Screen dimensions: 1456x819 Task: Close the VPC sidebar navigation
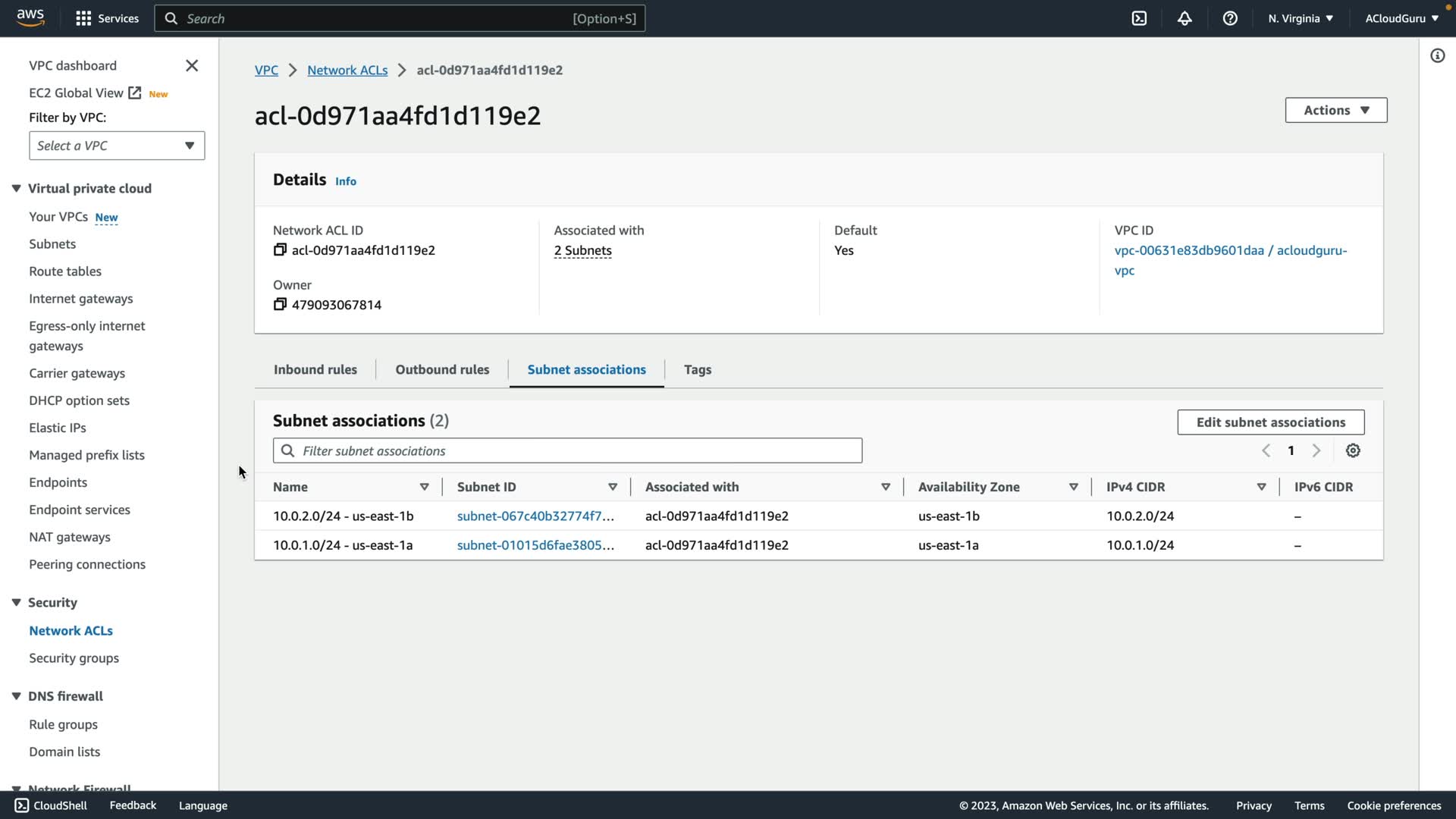pyautogui.click(x=192, y=66)
